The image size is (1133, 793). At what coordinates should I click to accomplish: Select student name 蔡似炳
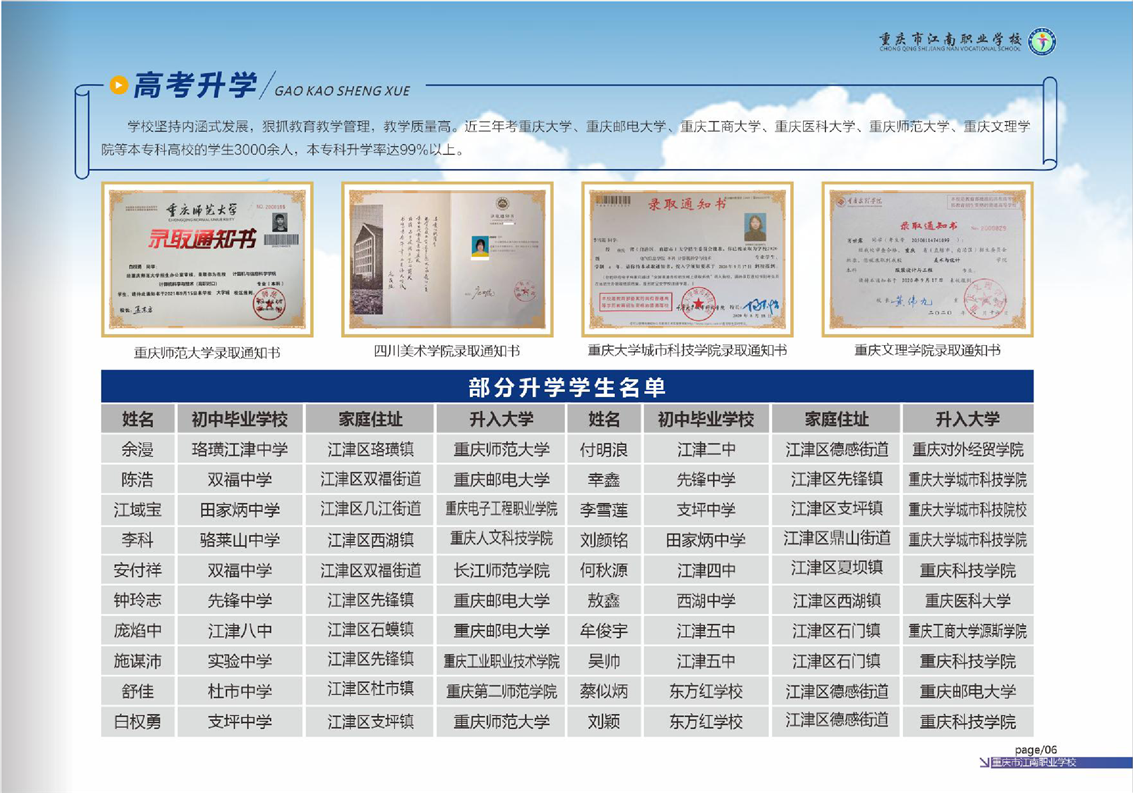(x=604, y=691)
